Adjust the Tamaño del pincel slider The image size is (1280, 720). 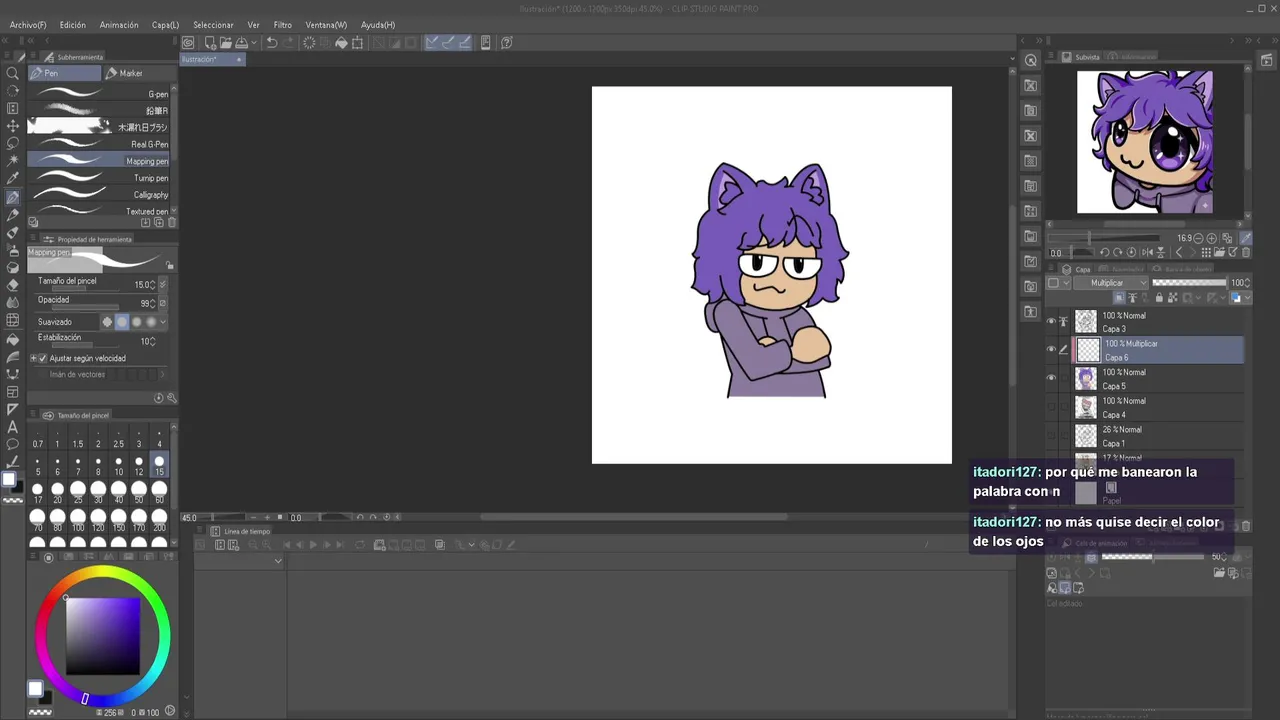pos(84,289)
